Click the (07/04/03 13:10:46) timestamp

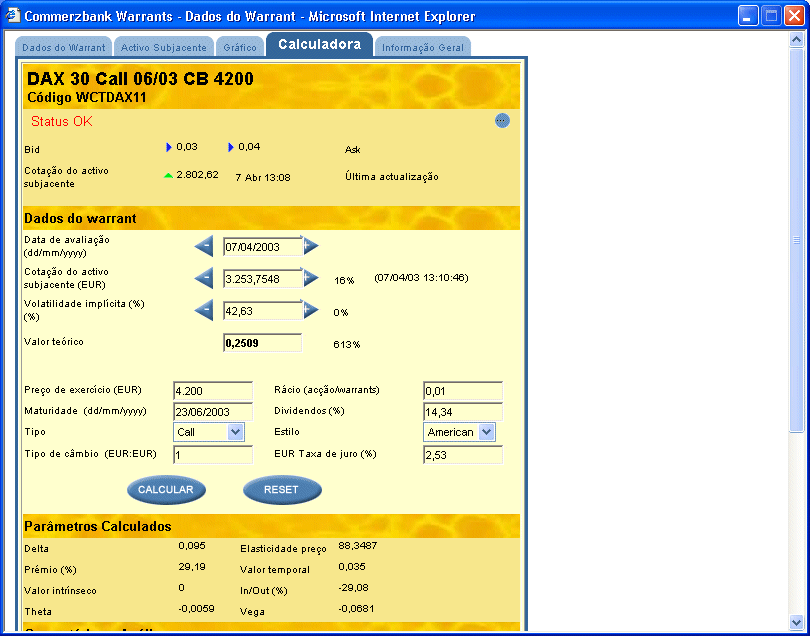(422, 278)
